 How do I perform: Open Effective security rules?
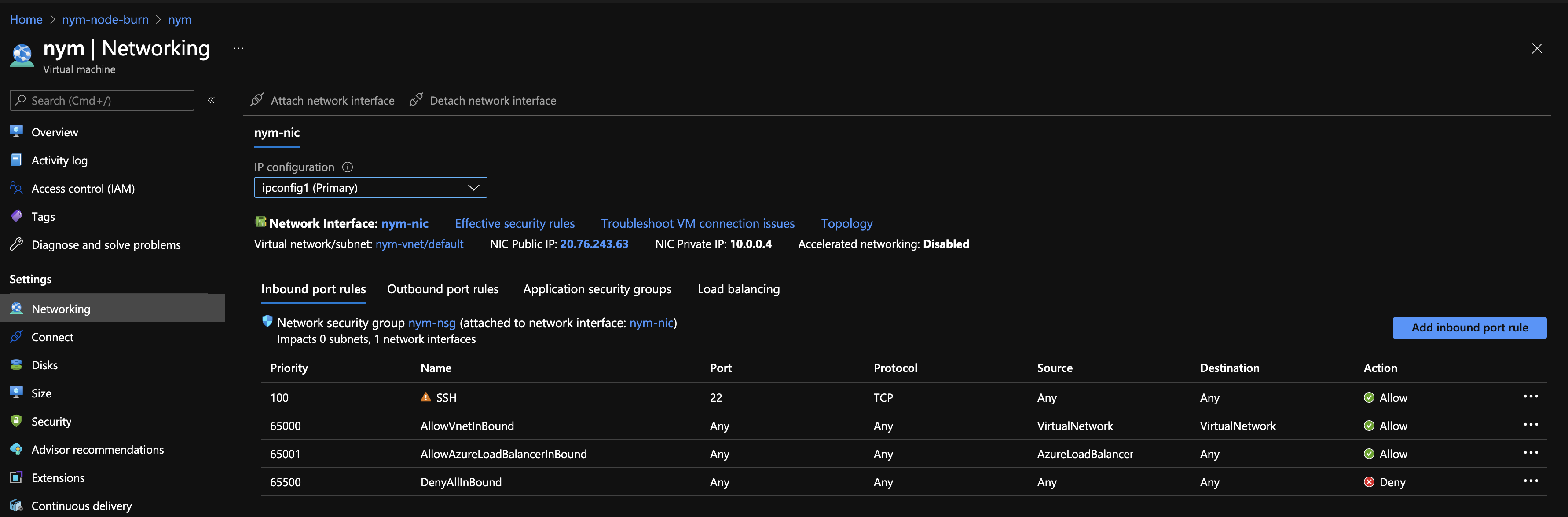coord(514,223)
